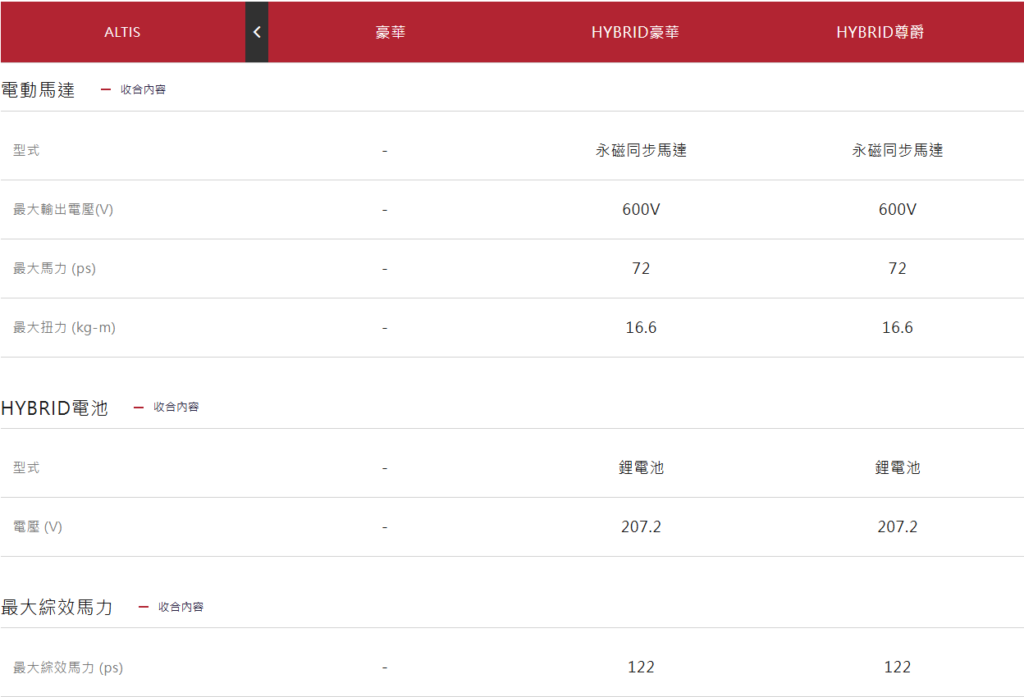
Task: Click the 最大扭力 (kg-m) row label
Action: [64, 327]
